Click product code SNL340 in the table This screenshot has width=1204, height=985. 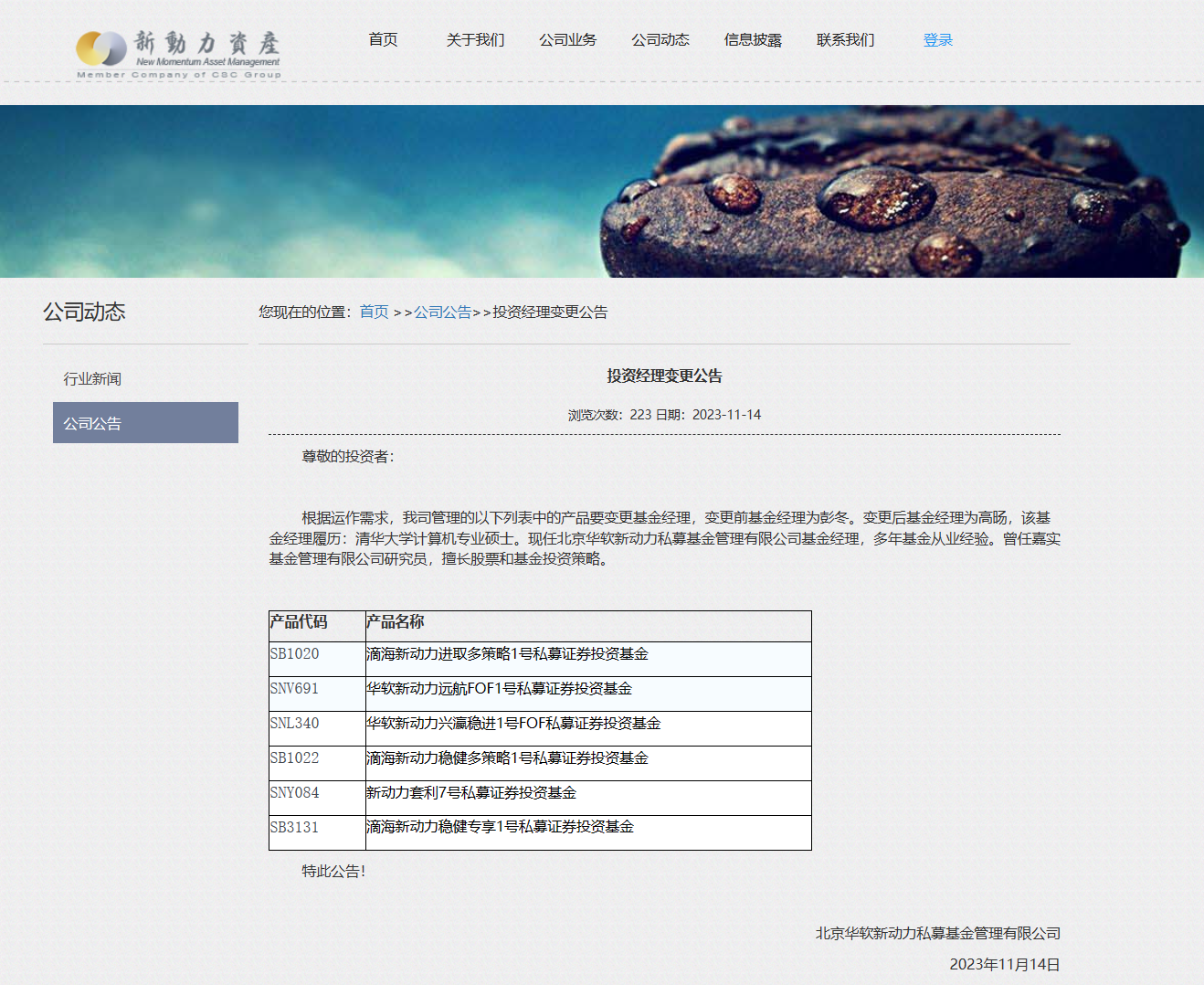tap(294, 724)
